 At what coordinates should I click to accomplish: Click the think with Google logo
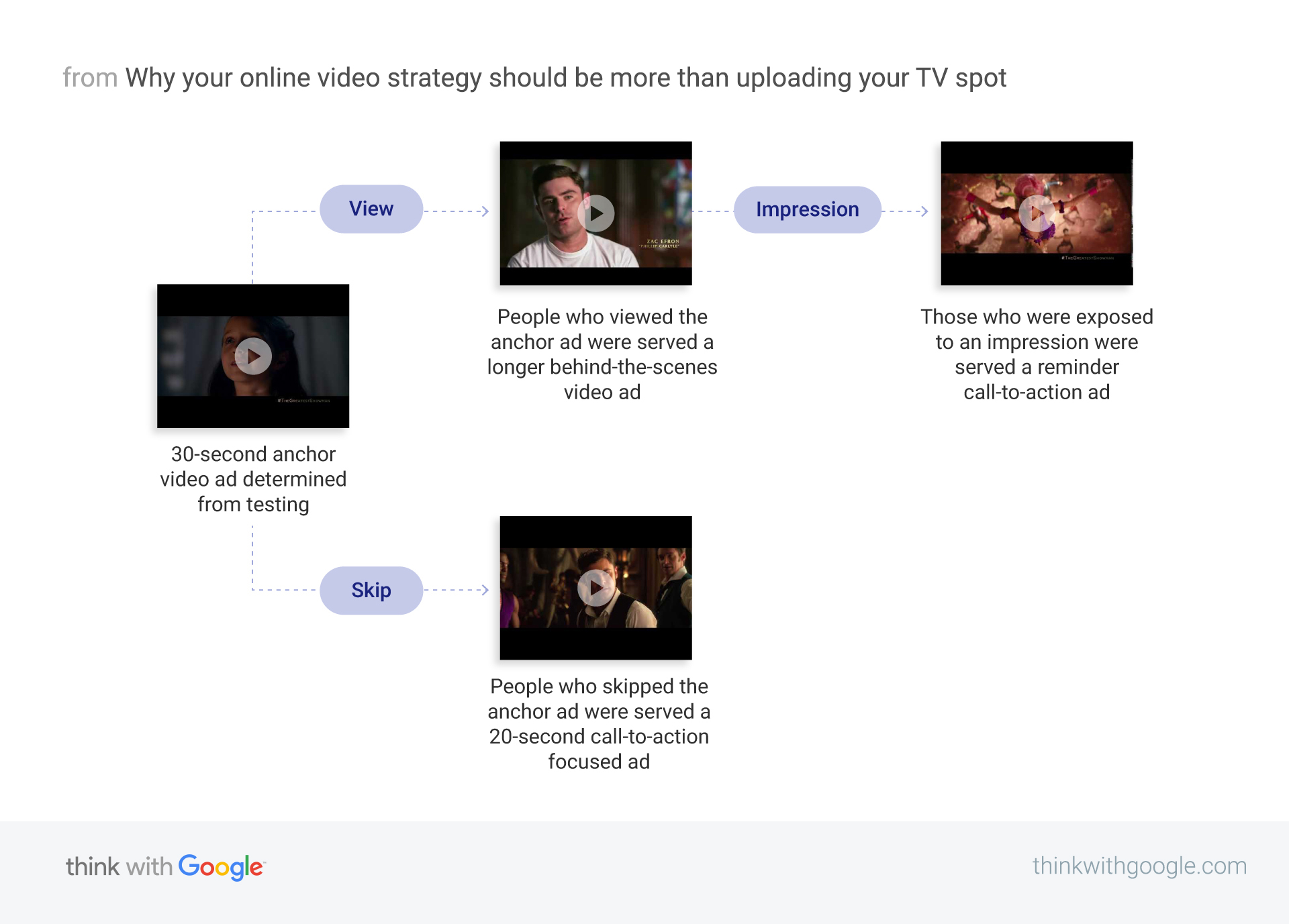click(x=166, y=866)
